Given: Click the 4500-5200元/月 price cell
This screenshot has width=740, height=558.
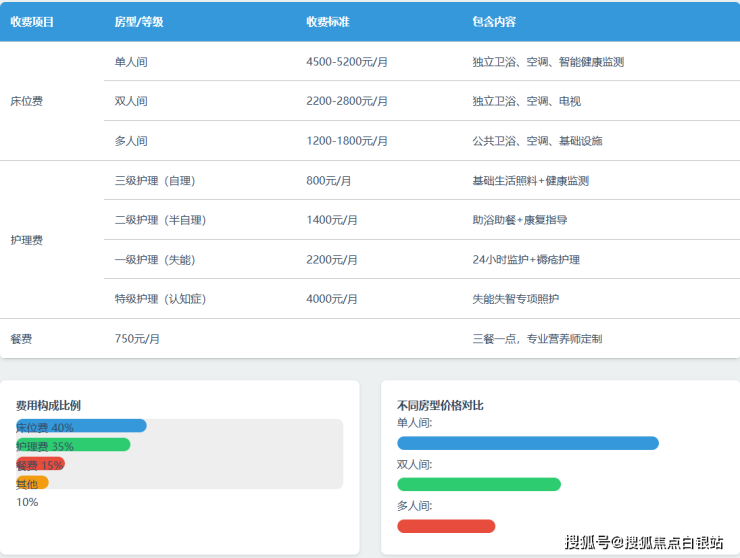Looking at the screenshot, I should [x=347, y=62].
